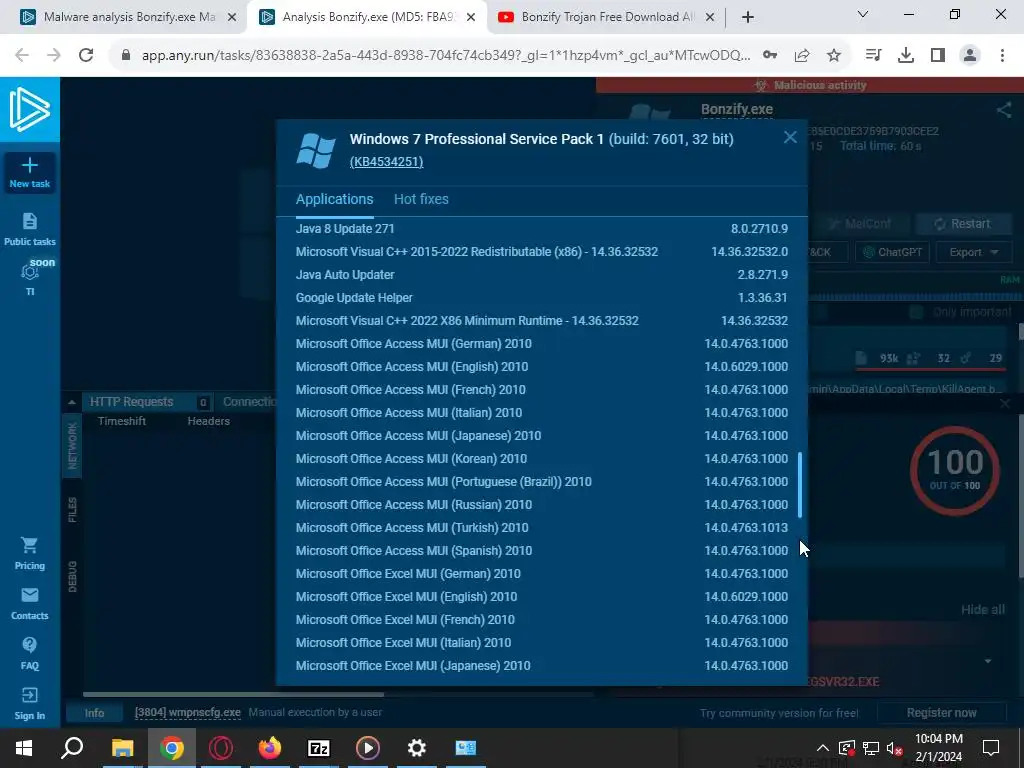Switch to Malware analysis Bonzify.exe browser tab

click(129, 17)
